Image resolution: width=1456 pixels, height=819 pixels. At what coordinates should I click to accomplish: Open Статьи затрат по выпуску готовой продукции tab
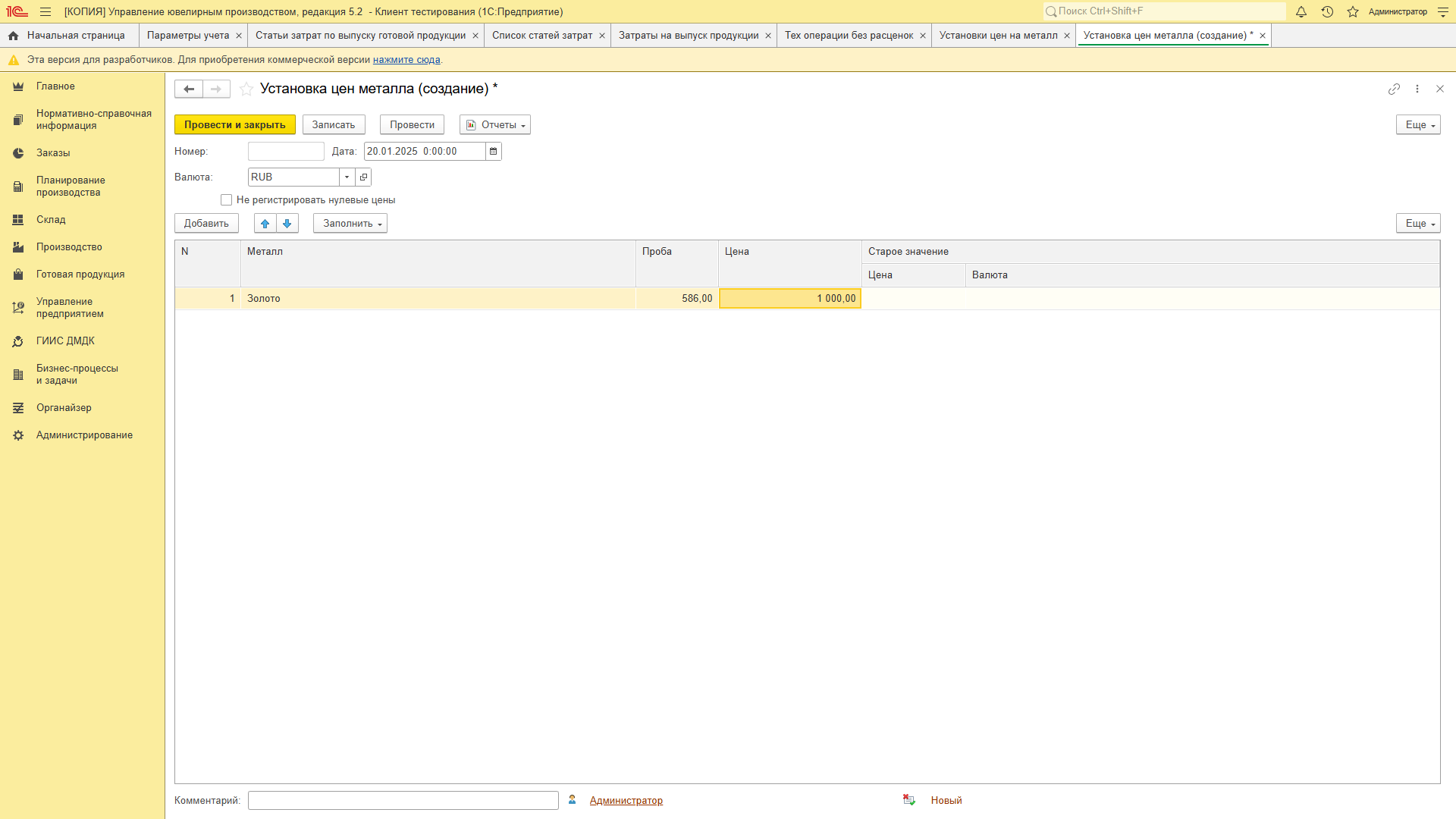(361, 36)
